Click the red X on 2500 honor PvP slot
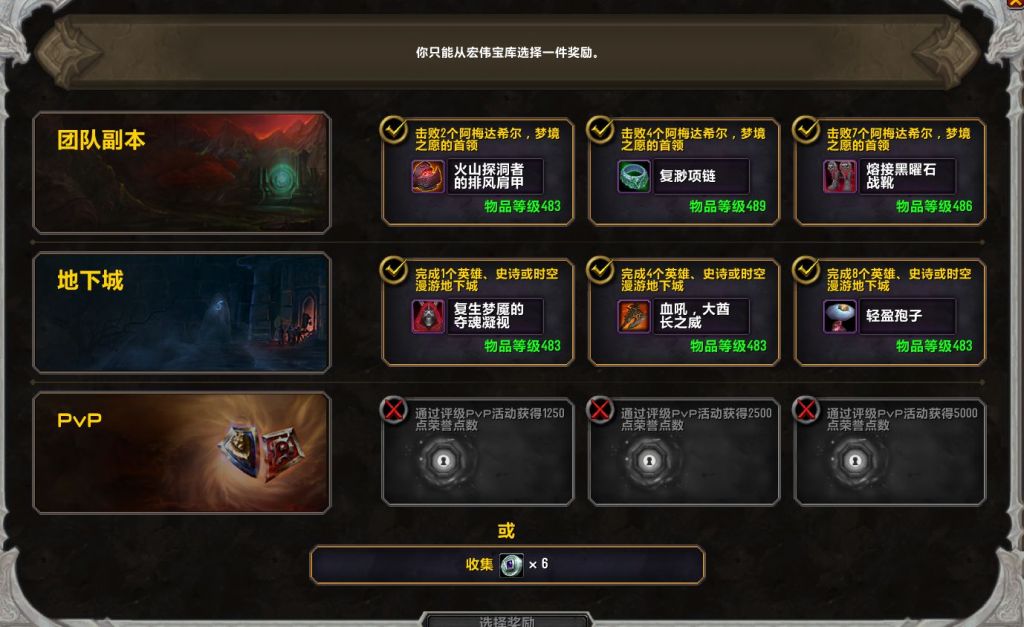 click(x=600, y=410)
